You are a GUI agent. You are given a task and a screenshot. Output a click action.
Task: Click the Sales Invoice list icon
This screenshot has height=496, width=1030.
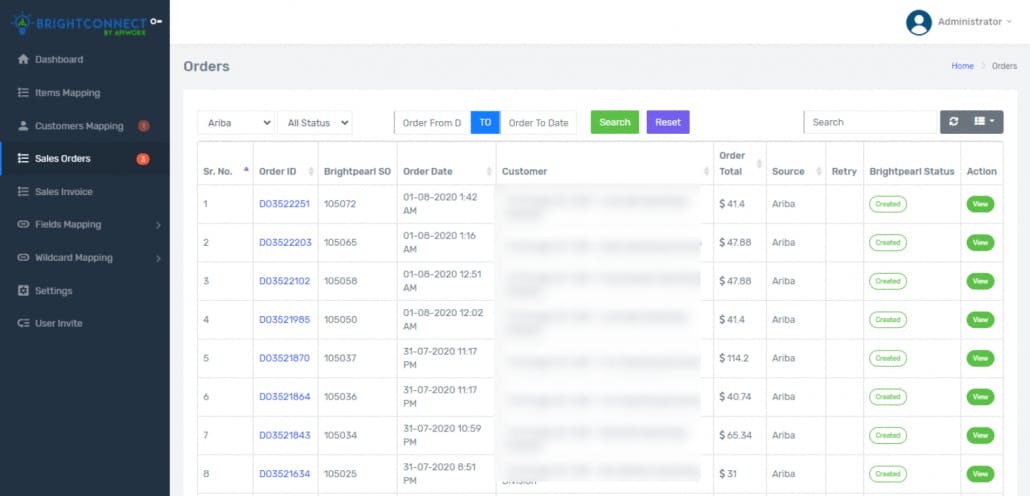[23, 192]
